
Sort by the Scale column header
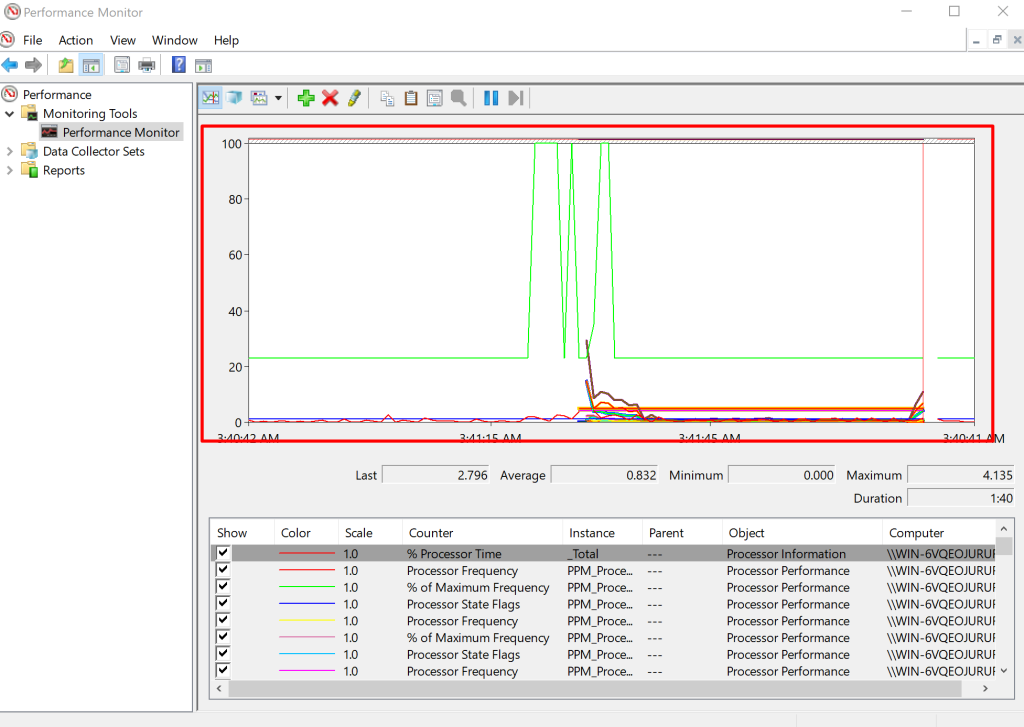pyautogui.click(x=370, y=532)
